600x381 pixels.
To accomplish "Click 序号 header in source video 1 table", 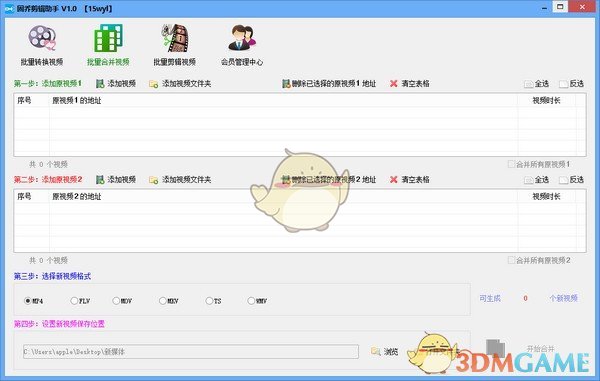I will pyautogui.click(x=24, y=101).
